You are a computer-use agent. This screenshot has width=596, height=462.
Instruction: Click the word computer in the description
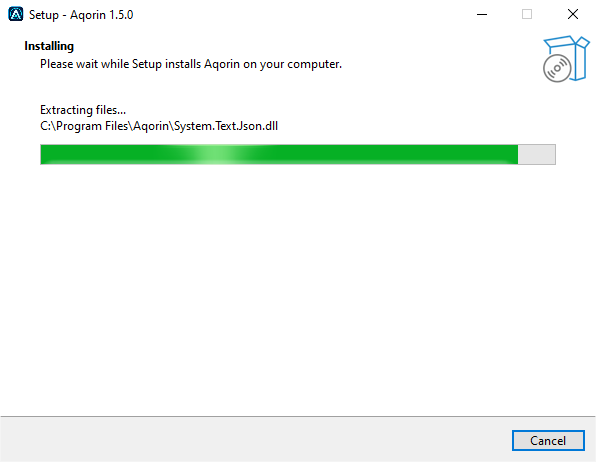314,64
